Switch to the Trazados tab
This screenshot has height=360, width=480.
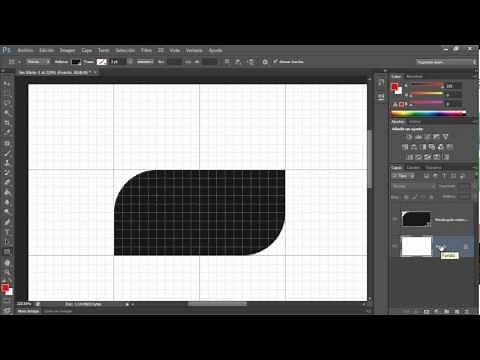click(x=433, y=167)
